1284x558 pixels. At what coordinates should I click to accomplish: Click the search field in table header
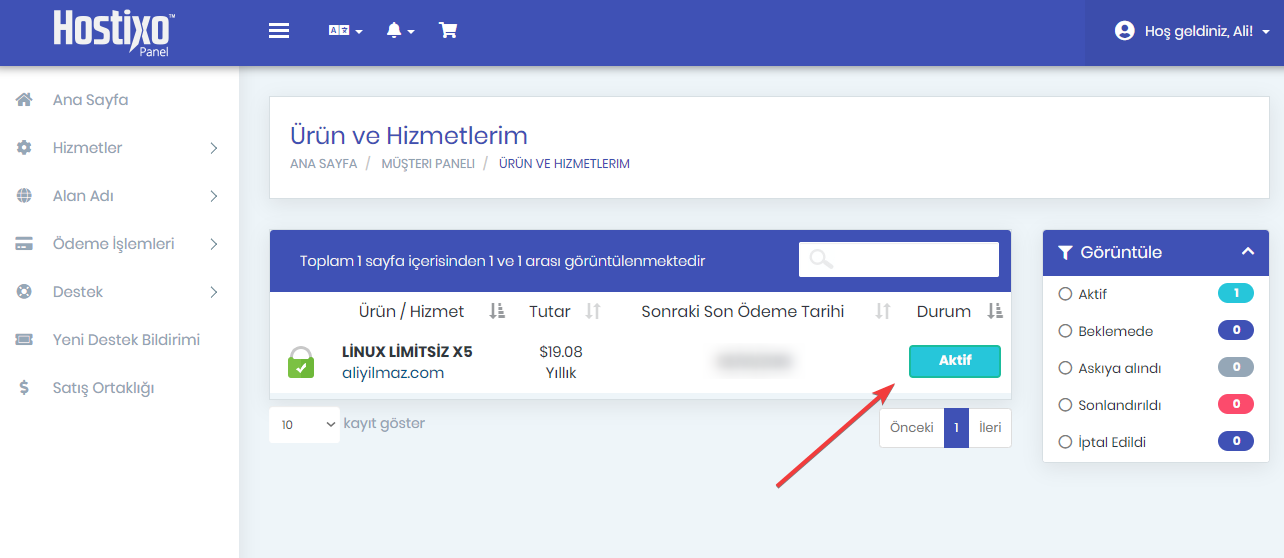[899, 259]
